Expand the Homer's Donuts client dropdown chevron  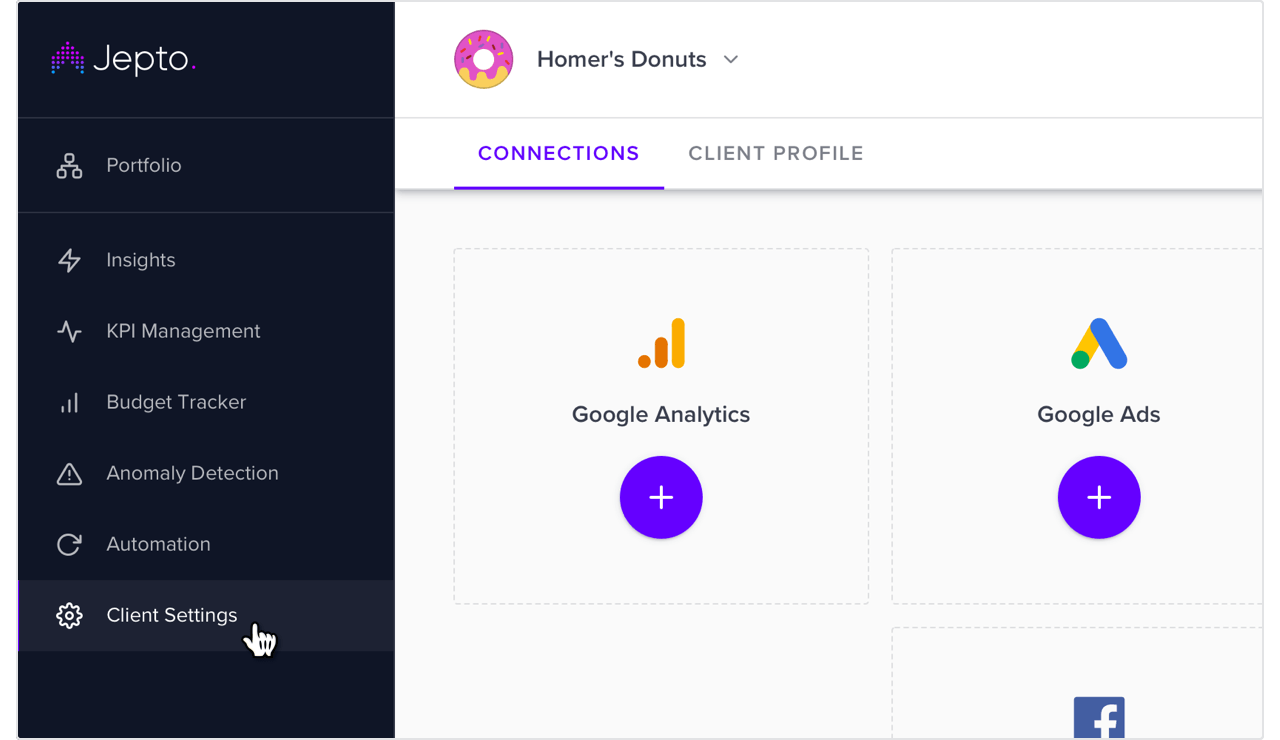[x=731, y=60]
